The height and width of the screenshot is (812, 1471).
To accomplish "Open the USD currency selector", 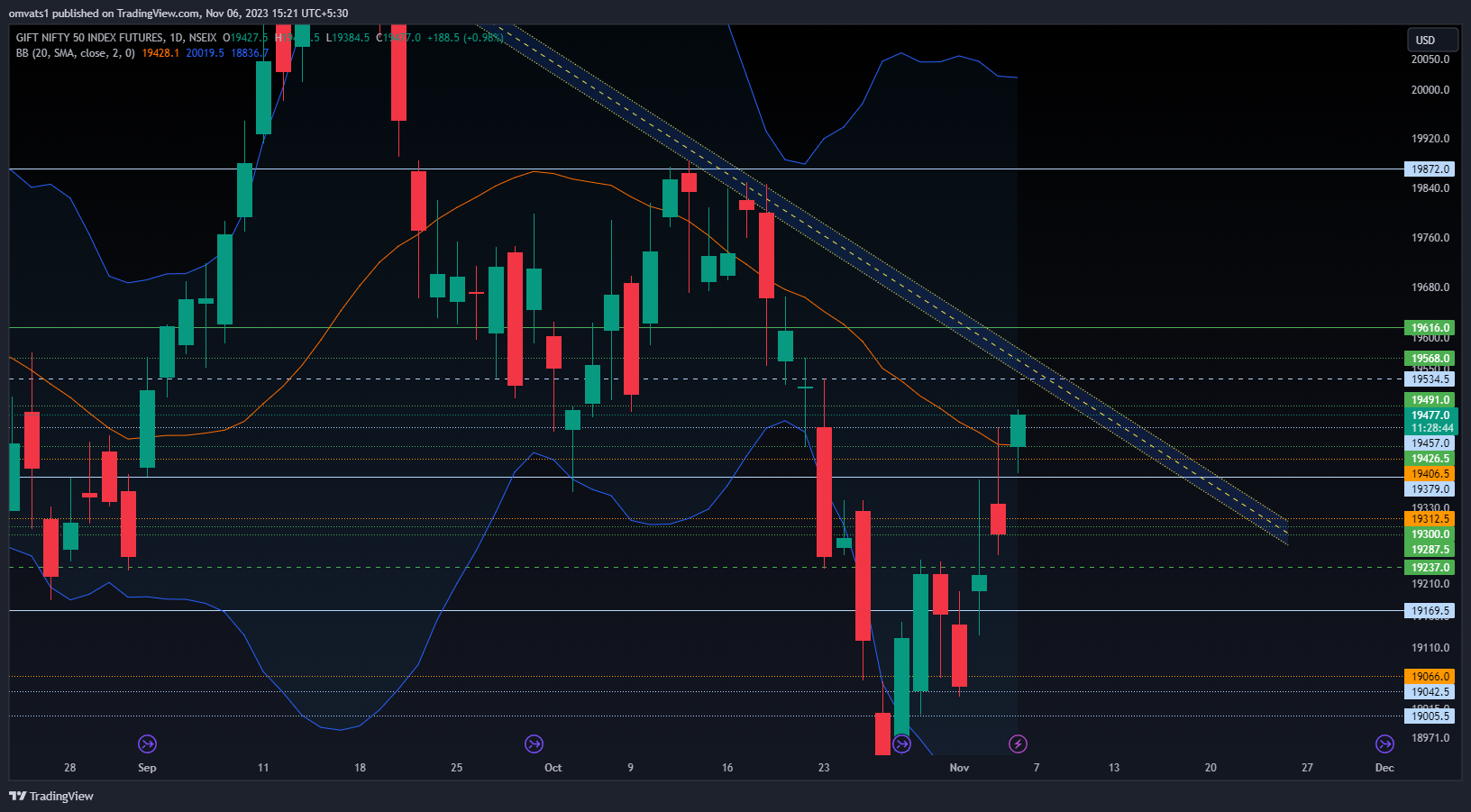I will [1432, 40].
